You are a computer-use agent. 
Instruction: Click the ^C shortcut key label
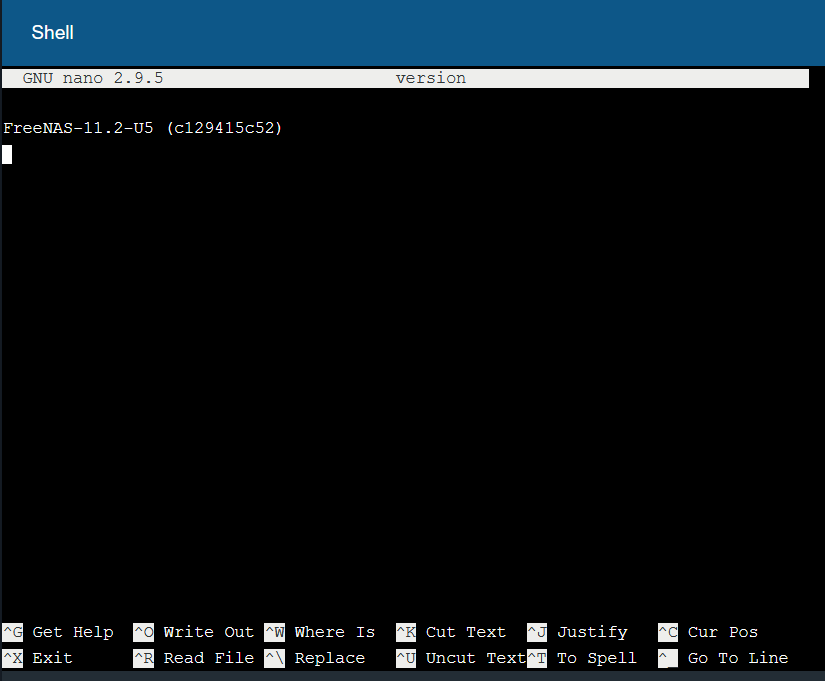coord(668,632)
